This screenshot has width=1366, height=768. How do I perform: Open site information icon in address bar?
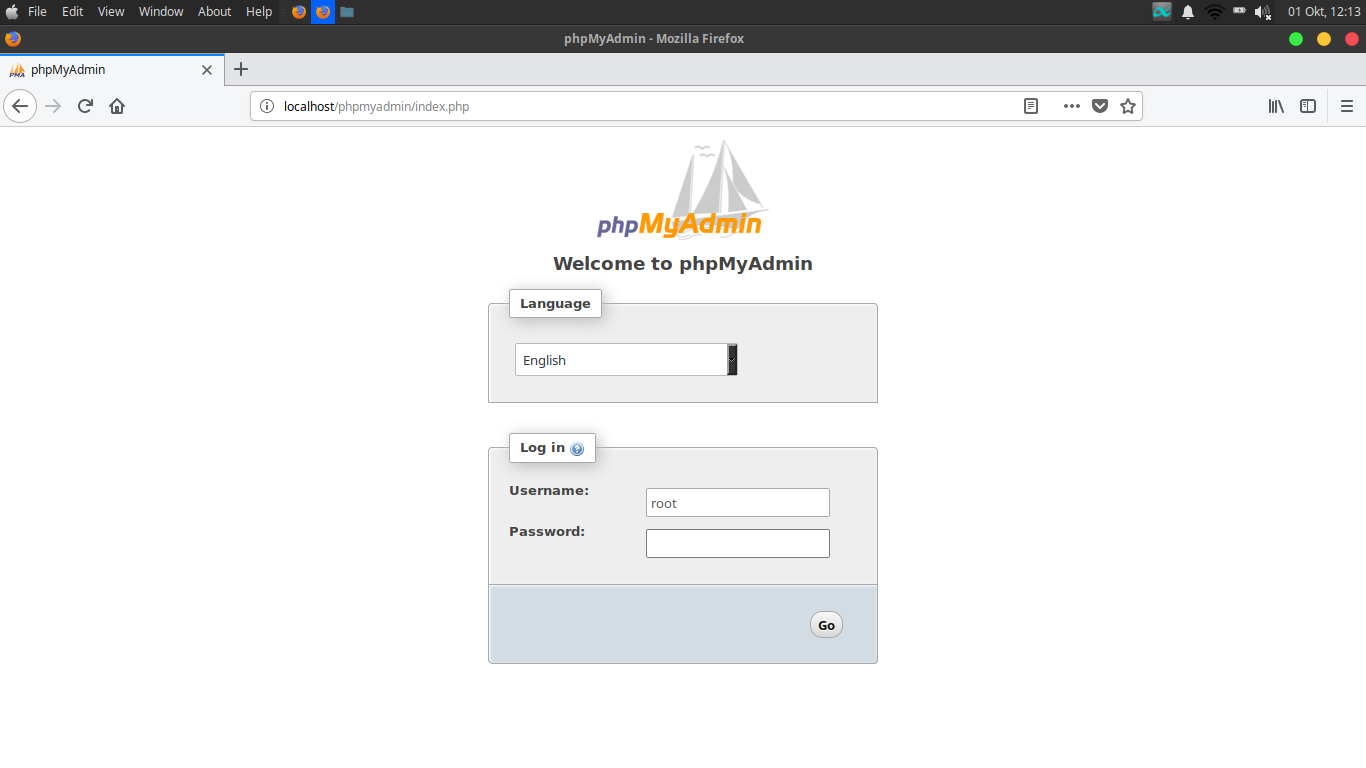(x=266, y=106)
